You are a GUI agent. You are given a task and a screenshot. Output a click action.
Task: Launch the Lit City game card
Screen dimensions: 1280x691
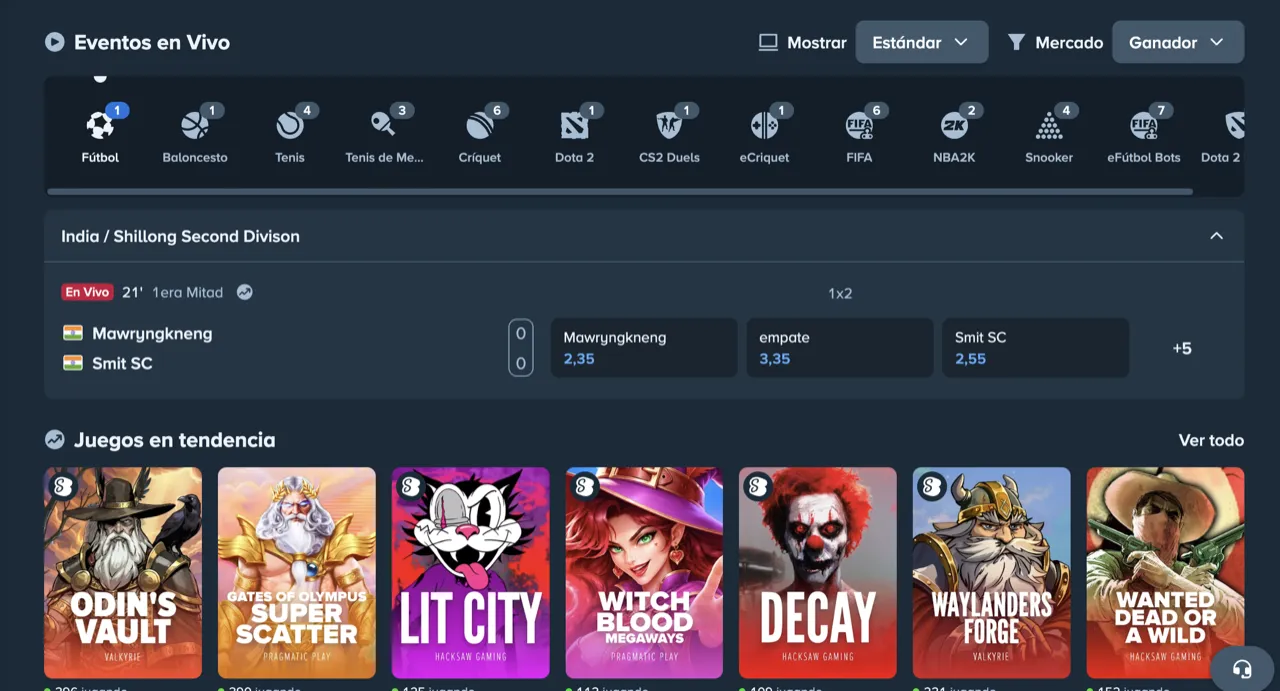pyautogui.click(x=471, y=573)
